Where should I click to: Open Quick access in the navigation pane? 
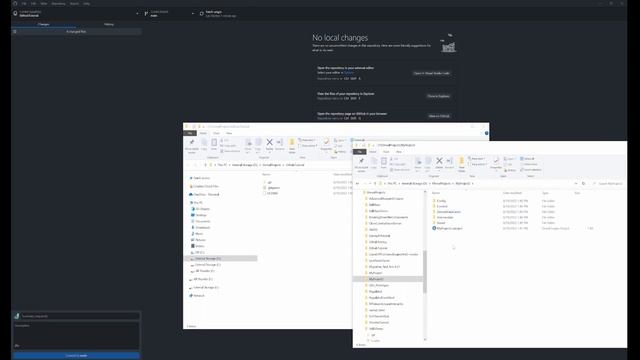coord(200,178)
